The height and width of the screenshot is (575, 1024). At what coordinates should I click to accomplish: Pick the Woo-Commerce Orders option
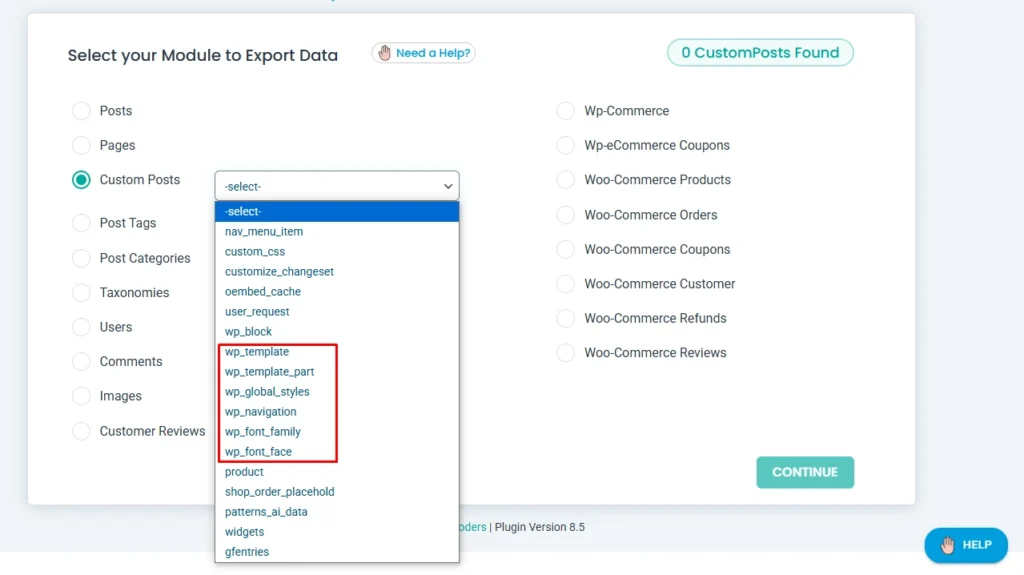[x=566, y=215]
